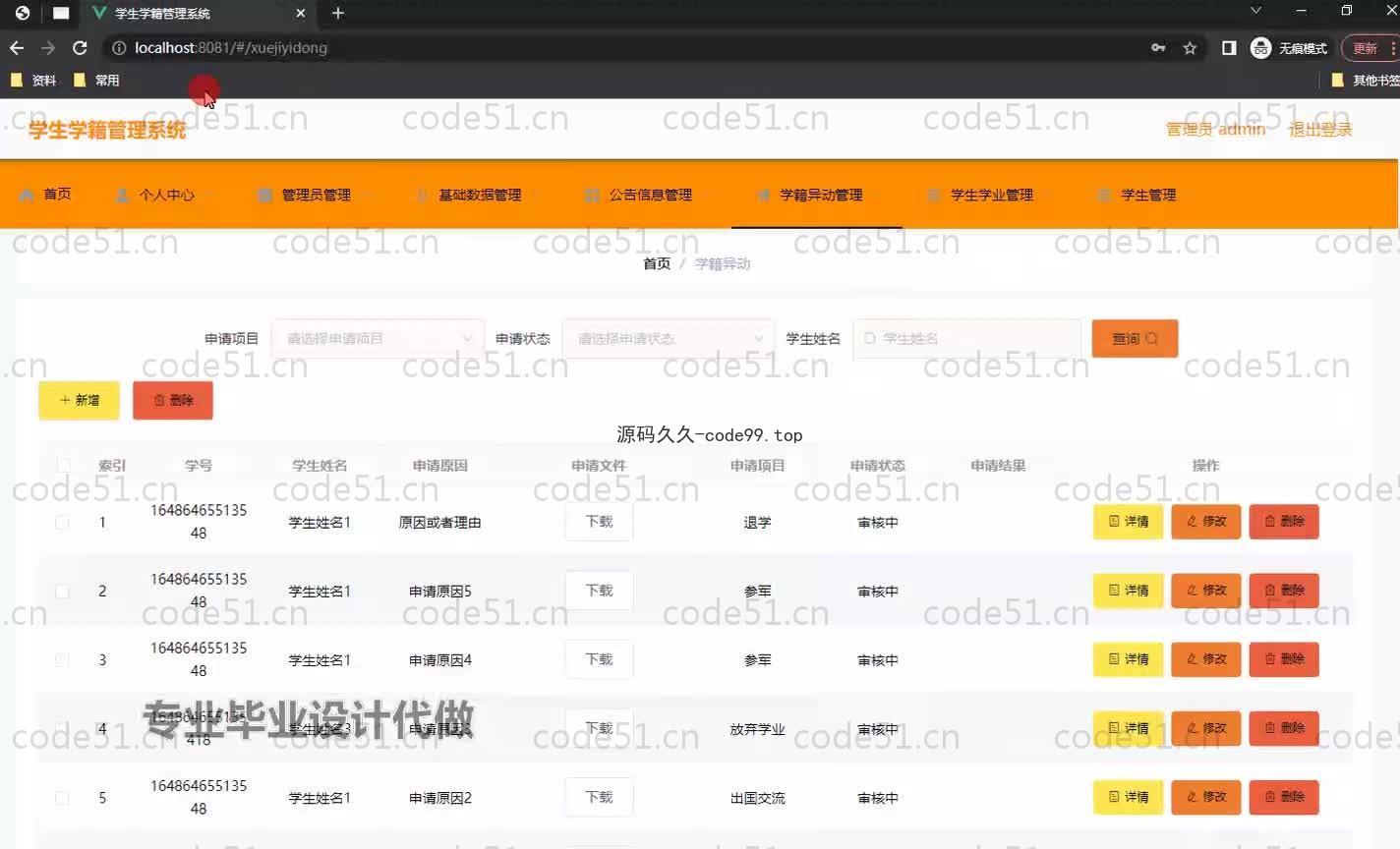Click the address bar URL localhost:8081
This screenshot has height=849, width=1400.
click(x=231, y=47)
